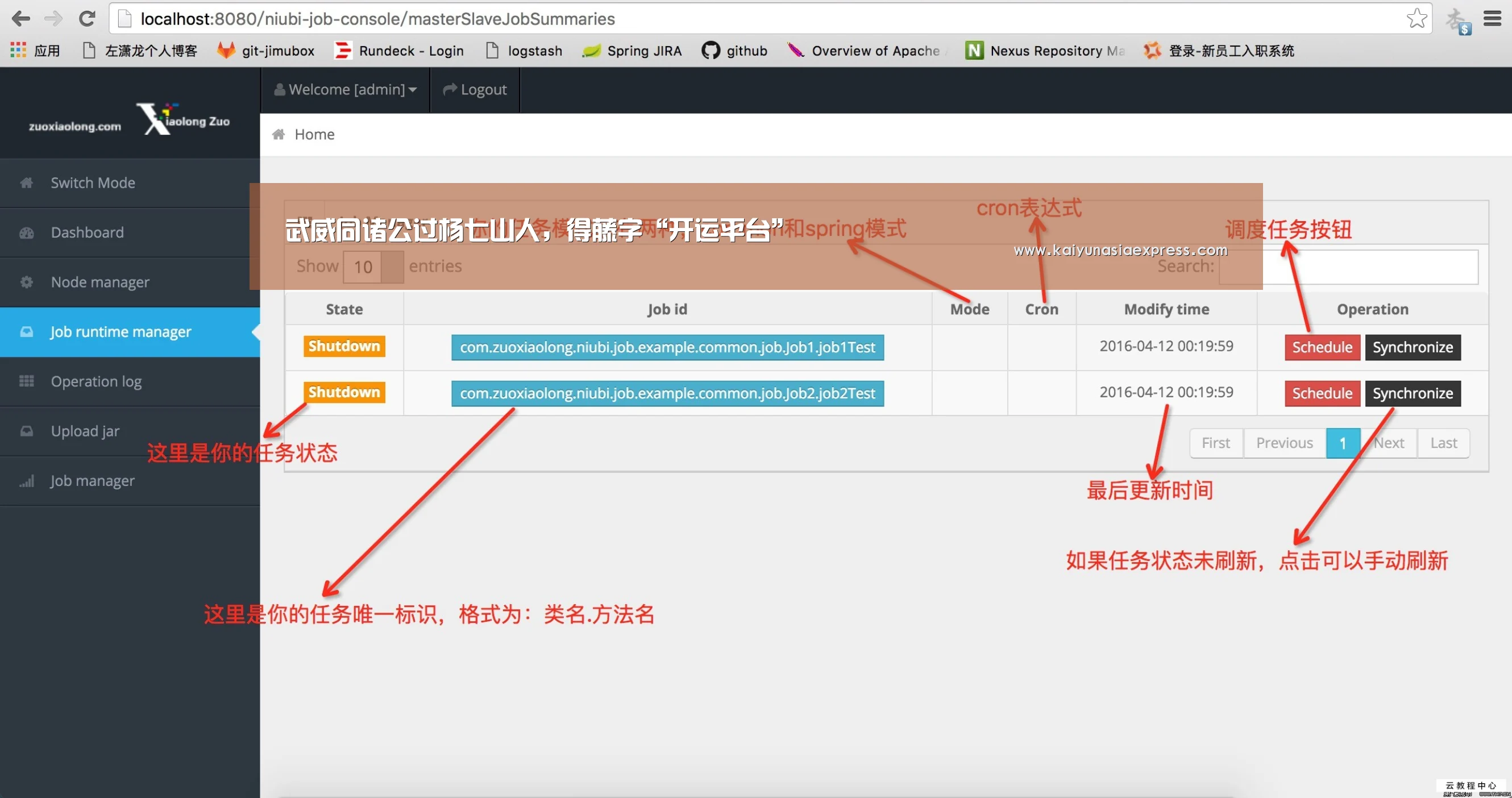
Task: Open the Chrome hamburger menu
Action: pos(1492,19)
